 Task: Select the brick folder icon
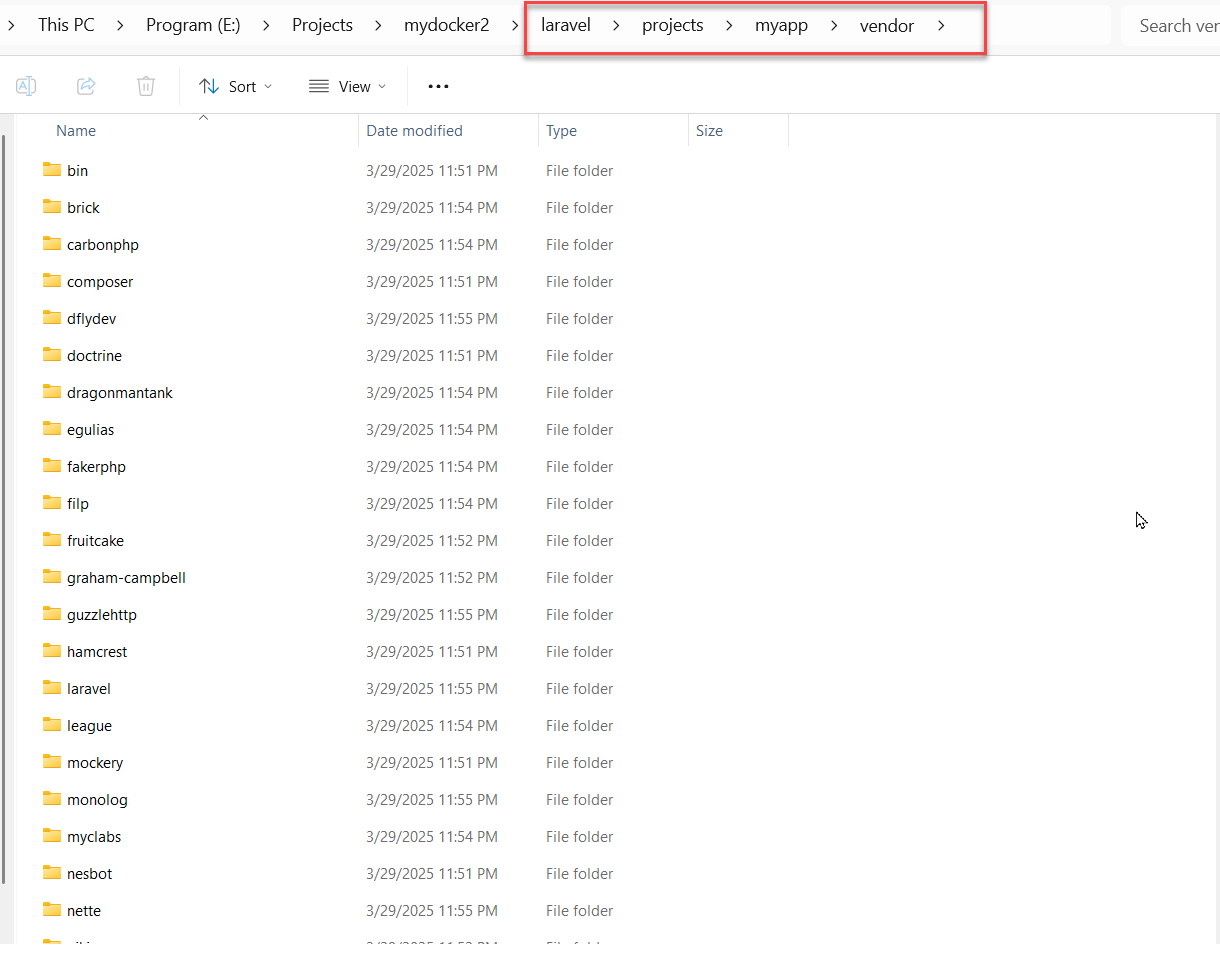[52, 207]
